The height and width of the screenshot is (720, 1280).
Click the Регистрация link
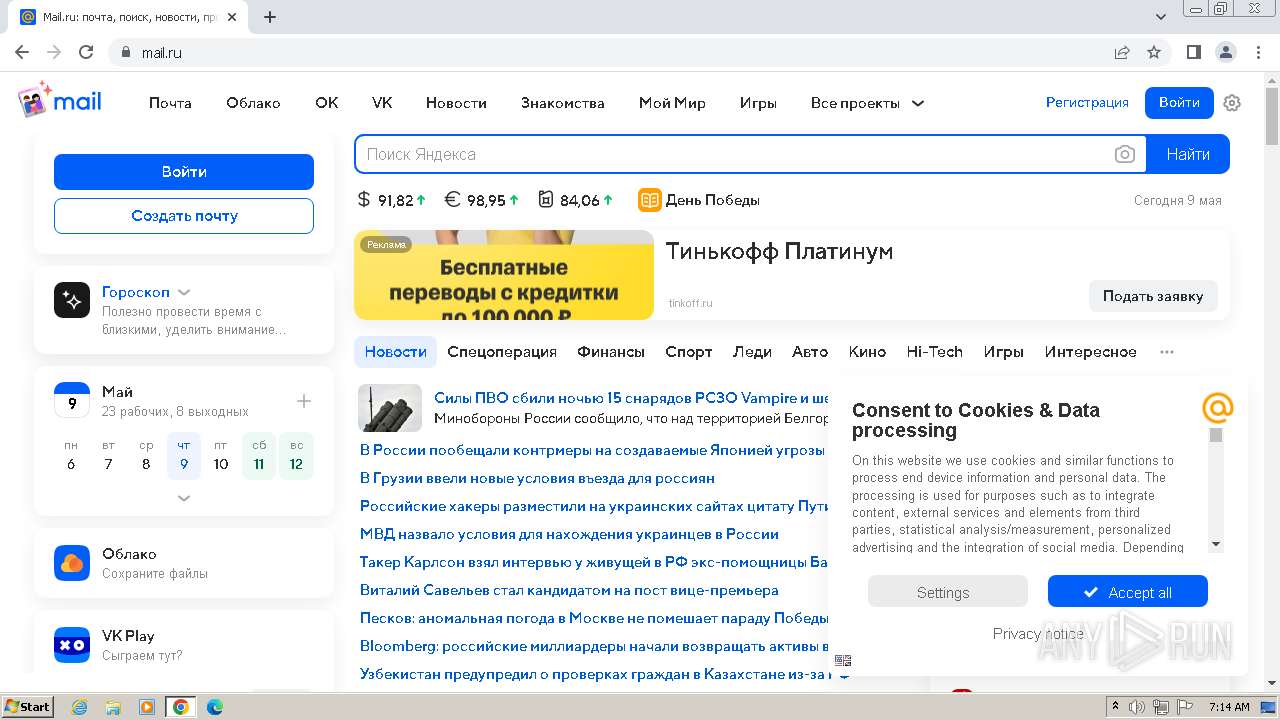tap(1087, 102)
